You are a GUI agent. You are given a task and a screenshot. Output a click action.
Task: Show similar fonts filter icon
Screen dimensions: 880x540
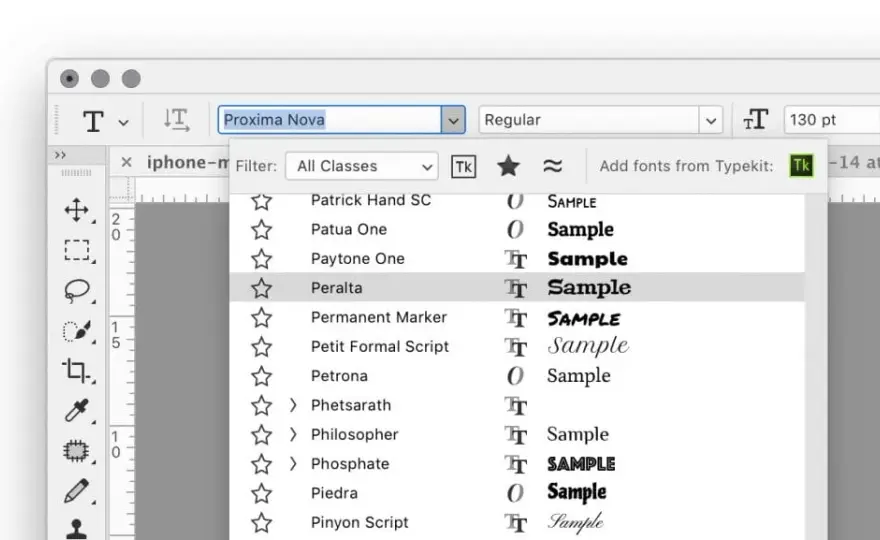tap(553, 166)
